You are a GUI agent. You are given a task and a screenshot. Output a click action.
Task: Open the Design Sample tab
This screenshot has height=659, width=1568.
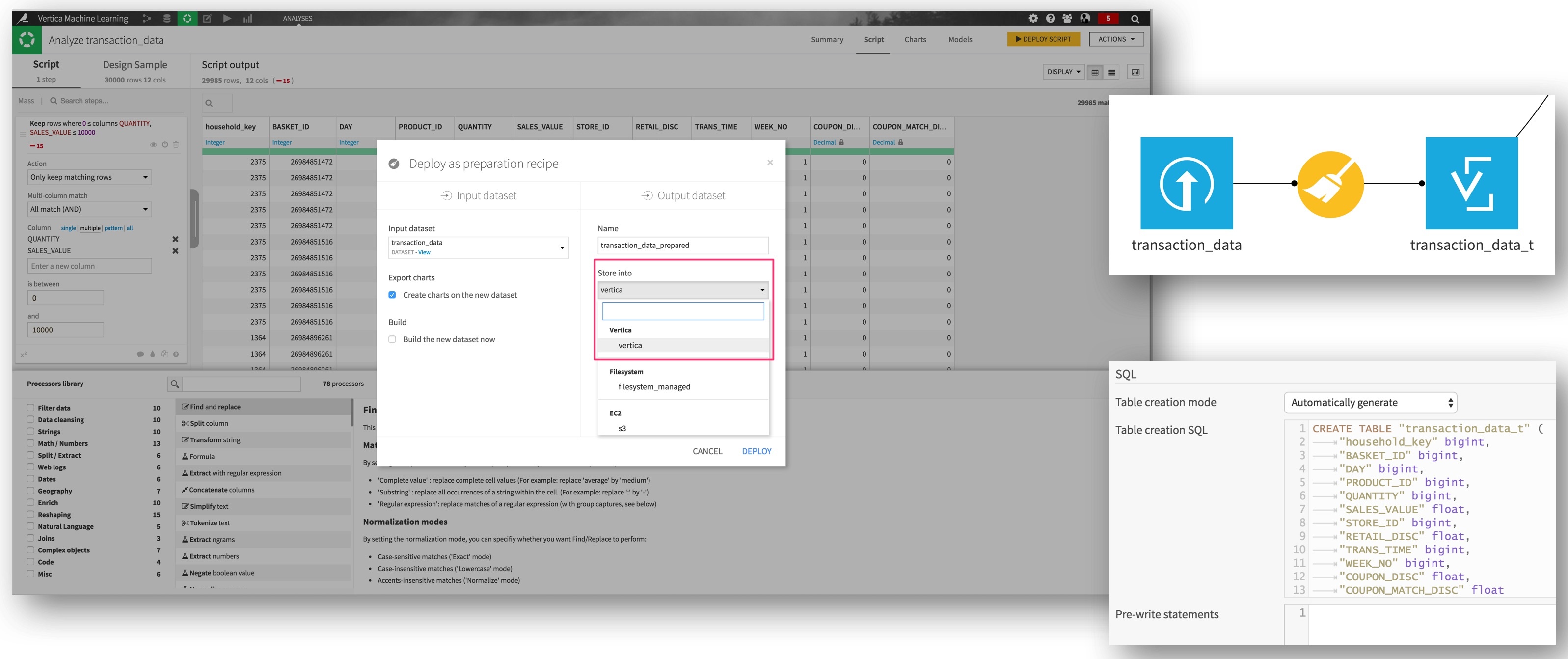click(135, 71)
